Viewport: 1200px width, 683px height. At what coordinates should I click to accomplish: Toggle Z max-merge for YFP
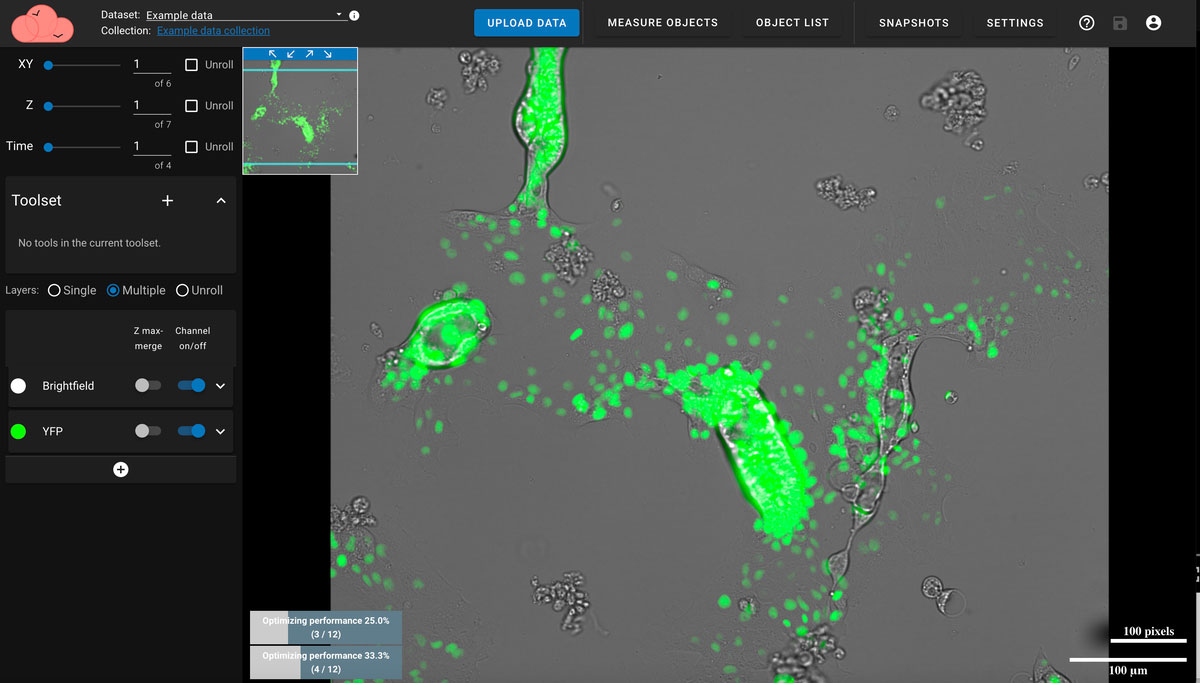pyautogui.click(x=147, y=431)
